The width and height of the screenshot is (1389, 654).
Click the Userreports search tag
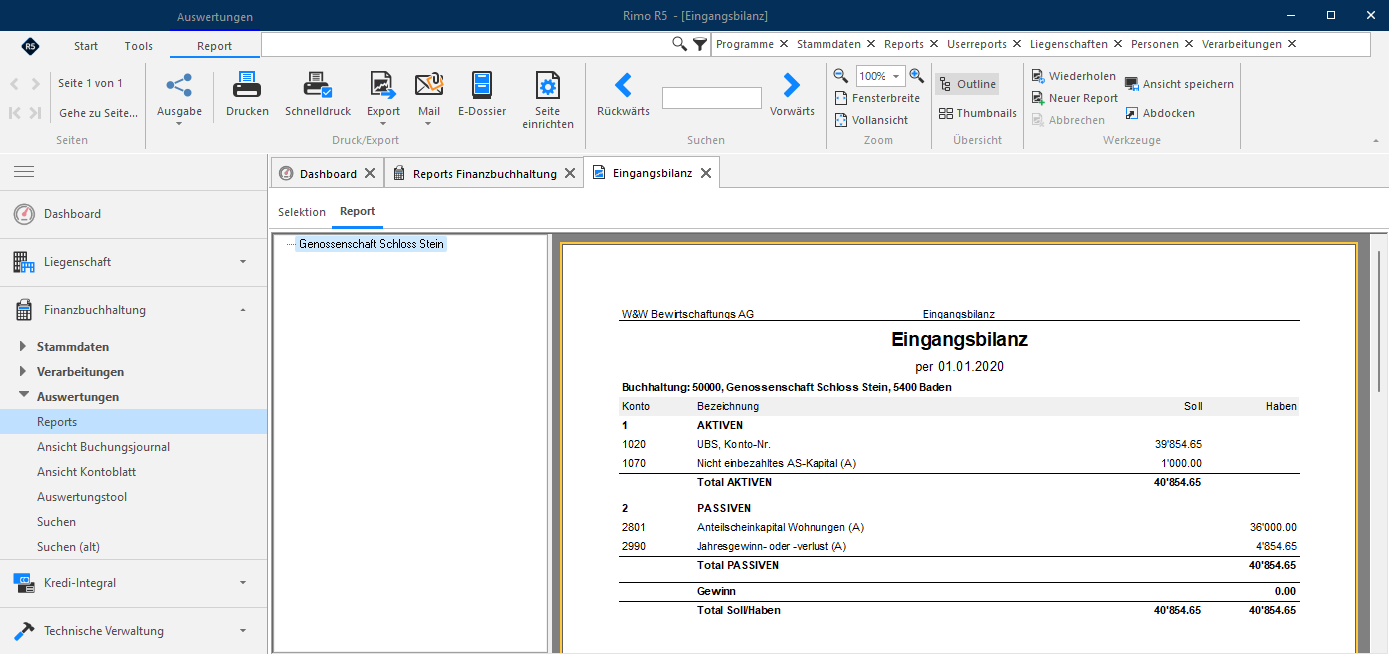(x=977, y=44)
